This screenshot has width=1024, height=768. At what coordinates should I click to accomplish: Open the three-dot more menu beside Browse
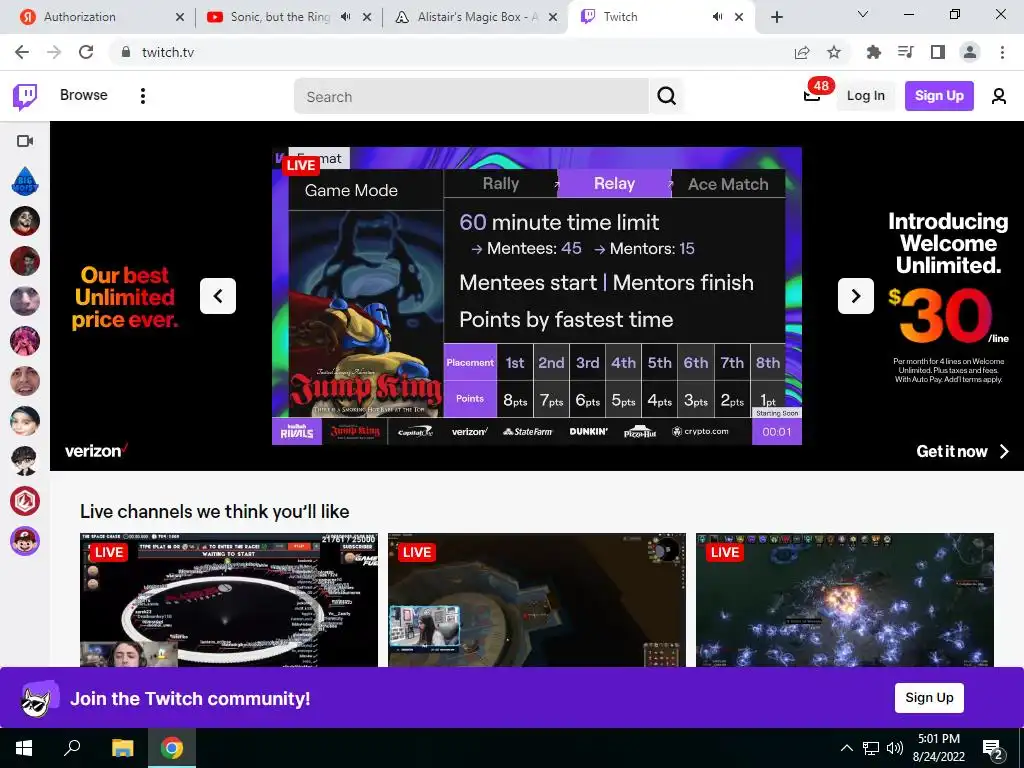click(142, 96)
